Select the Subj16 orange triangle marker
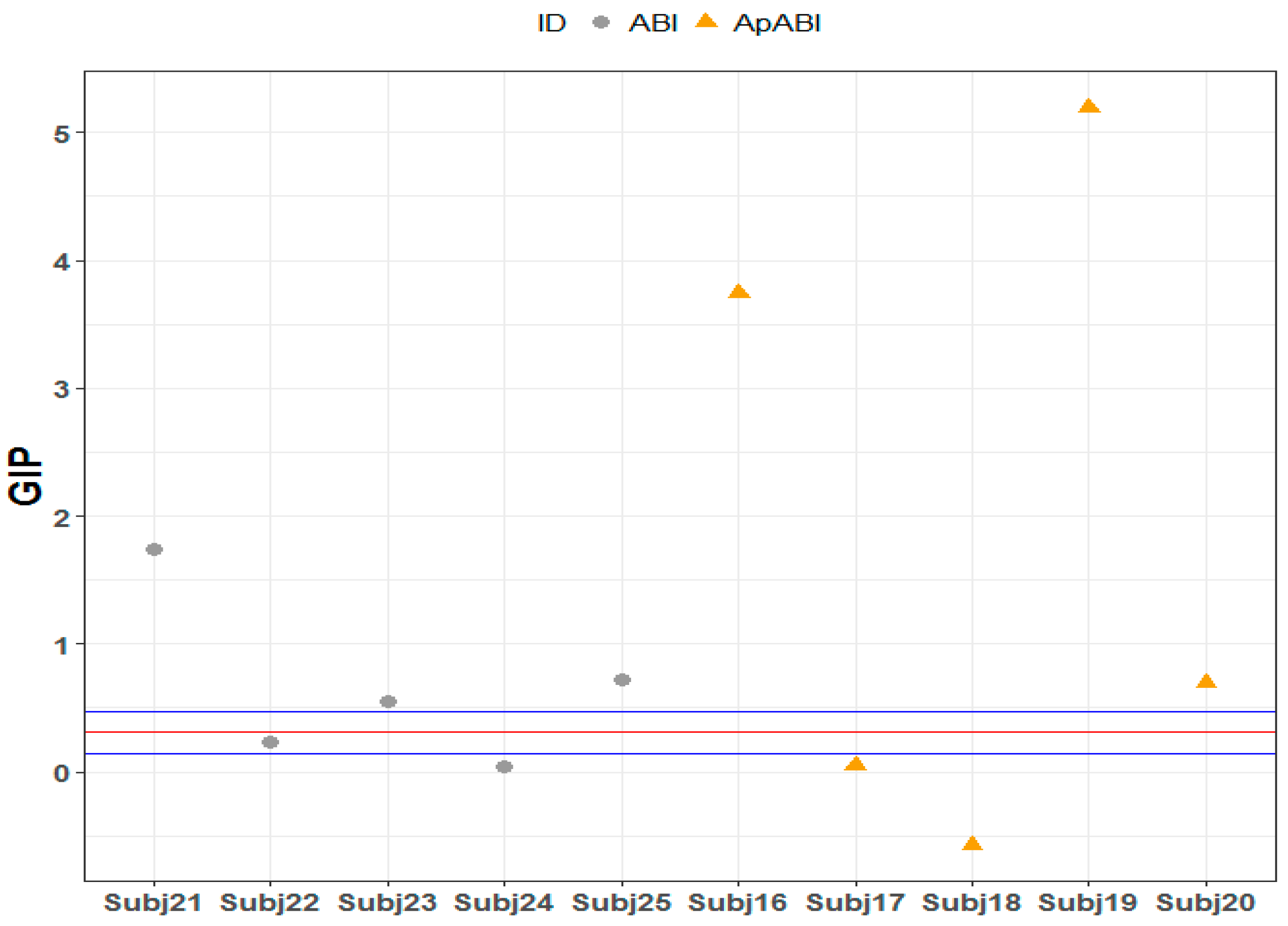Viewport: 1288px width, 926px height. pos(739,291)
